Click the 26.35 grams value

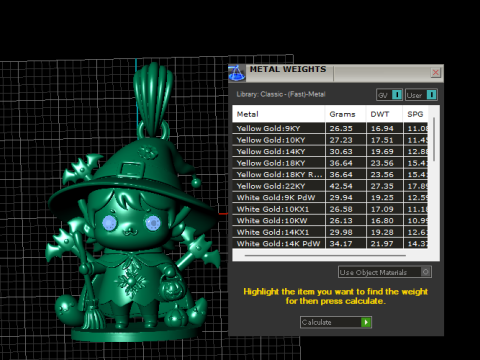341,128
